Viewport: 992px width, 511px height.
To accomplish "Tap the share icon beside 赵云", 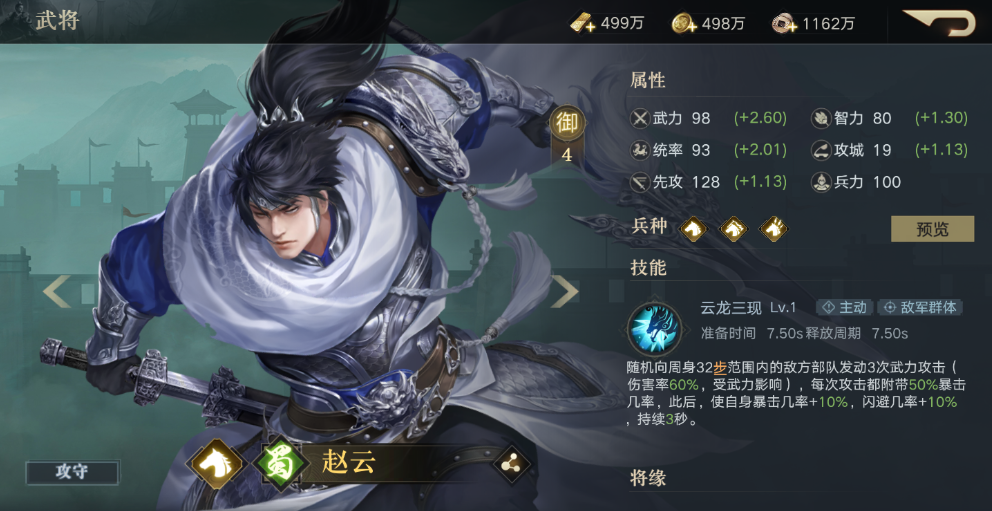I will (511, 464).
